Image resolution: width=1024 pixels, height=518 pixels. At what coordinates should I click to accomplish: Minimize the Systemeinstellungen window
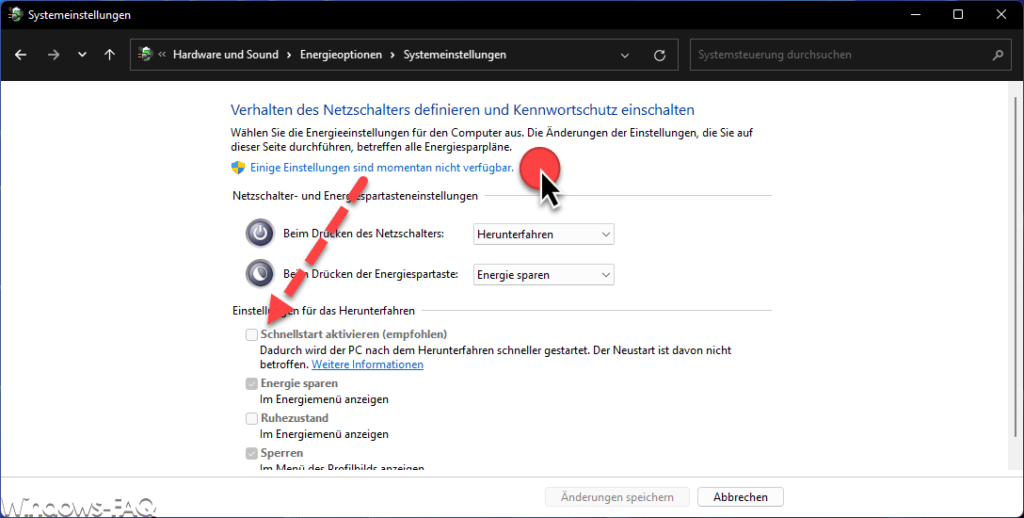click(916, 14)
